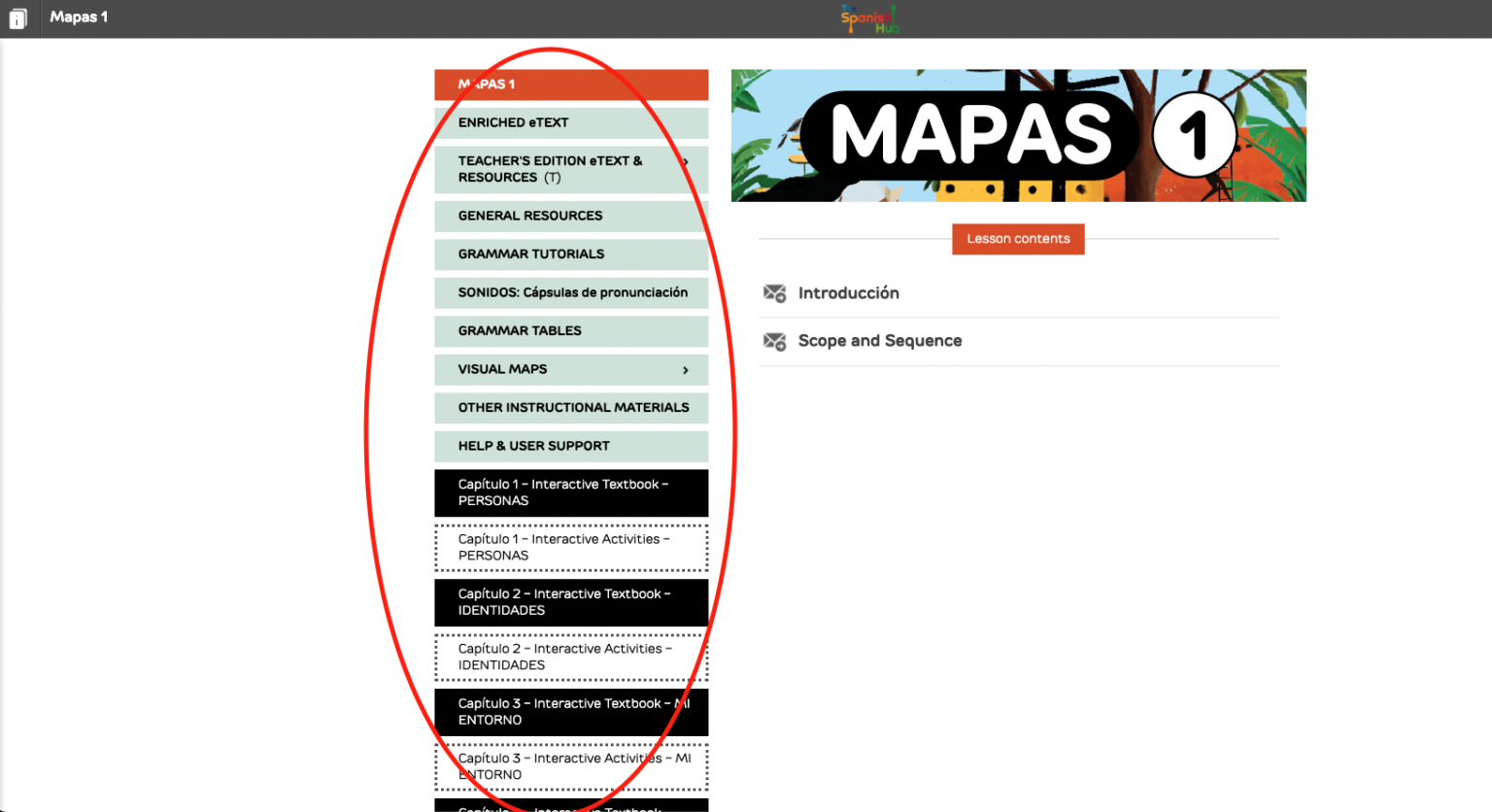Click The Spanish Hub logo
Image resolution: width=1492 pixels, height=812 pixels.
[867, 18]
